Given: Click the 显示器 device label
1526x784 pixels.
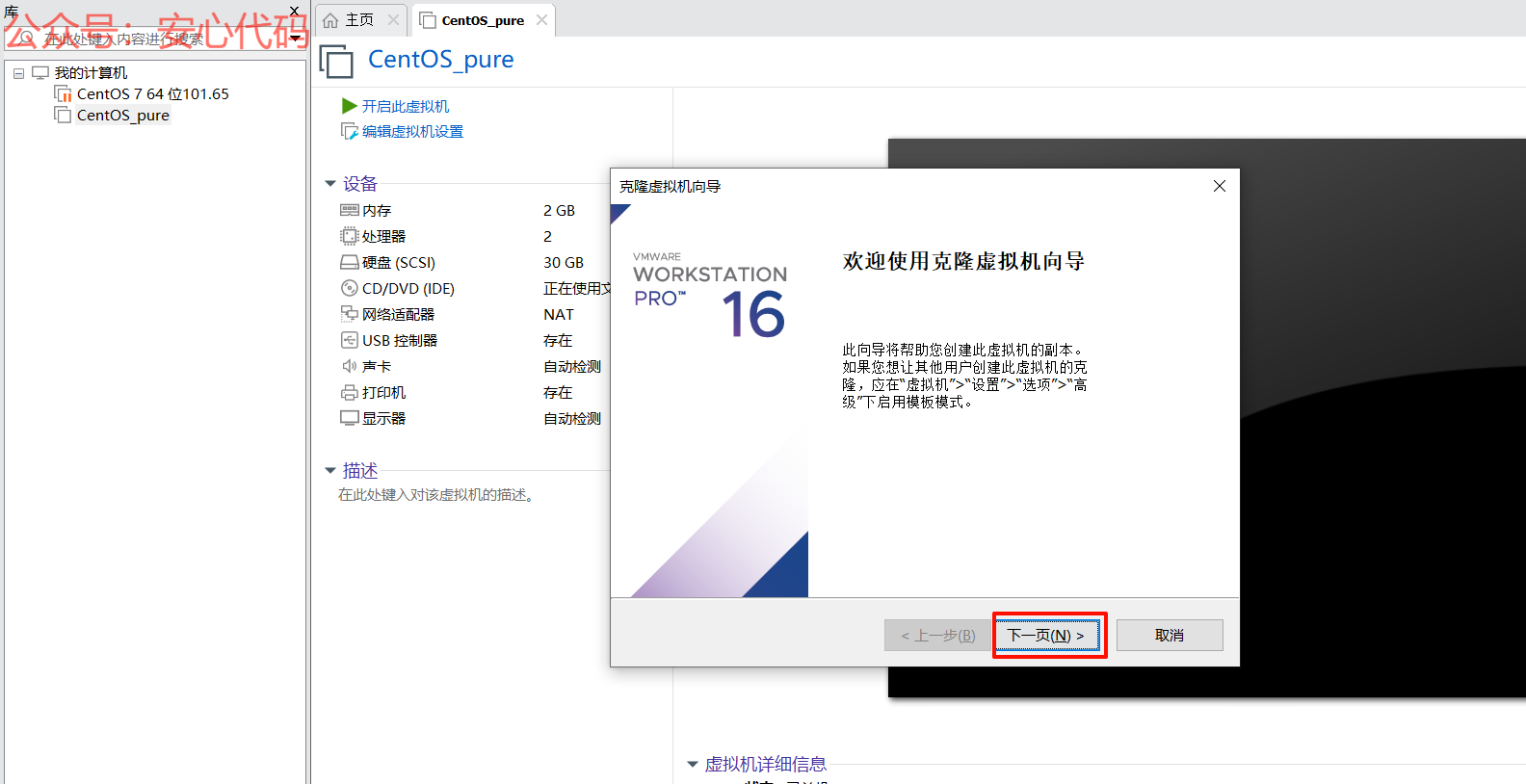Looking at the screenshot, I should tap(384, 418).
